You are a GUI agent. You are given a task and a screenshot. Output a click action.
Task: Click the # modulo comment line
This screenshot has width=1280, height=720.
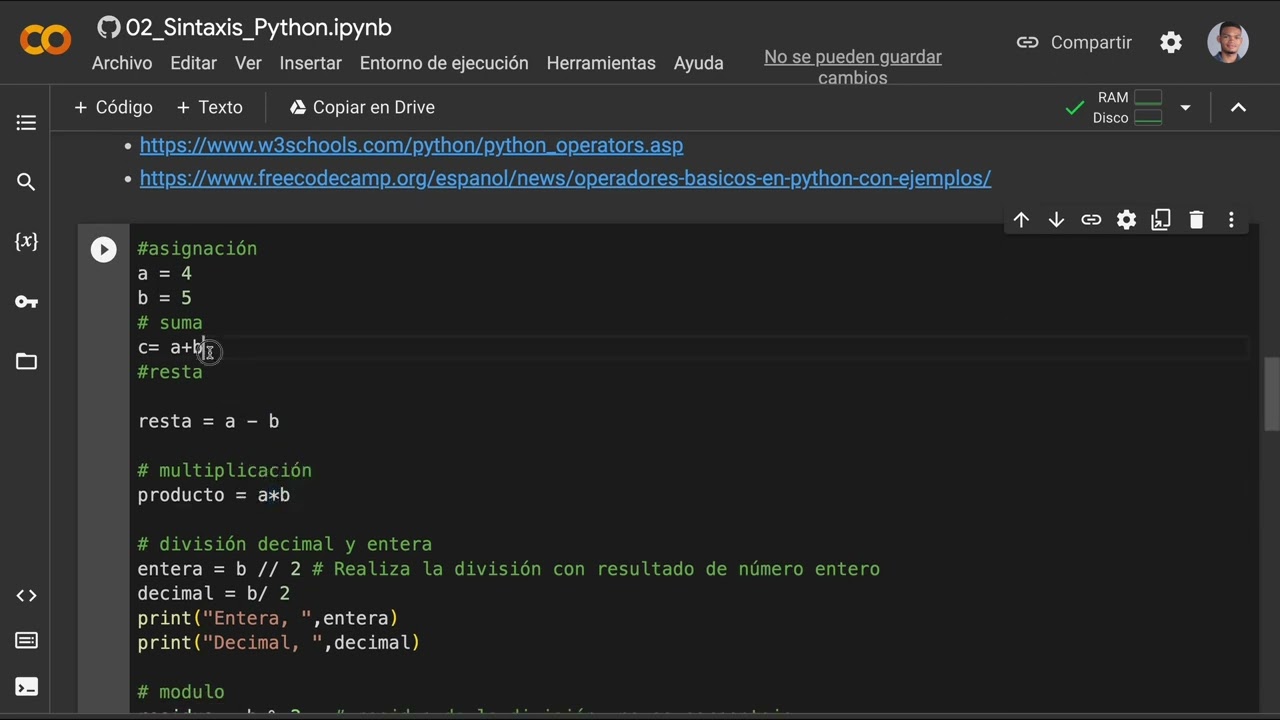coord(181,692)
